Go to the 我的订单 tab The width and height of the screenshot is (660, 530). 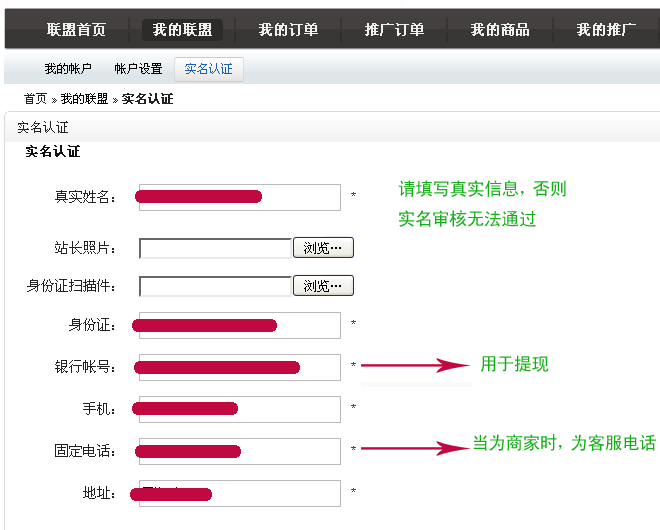point(288,30)
